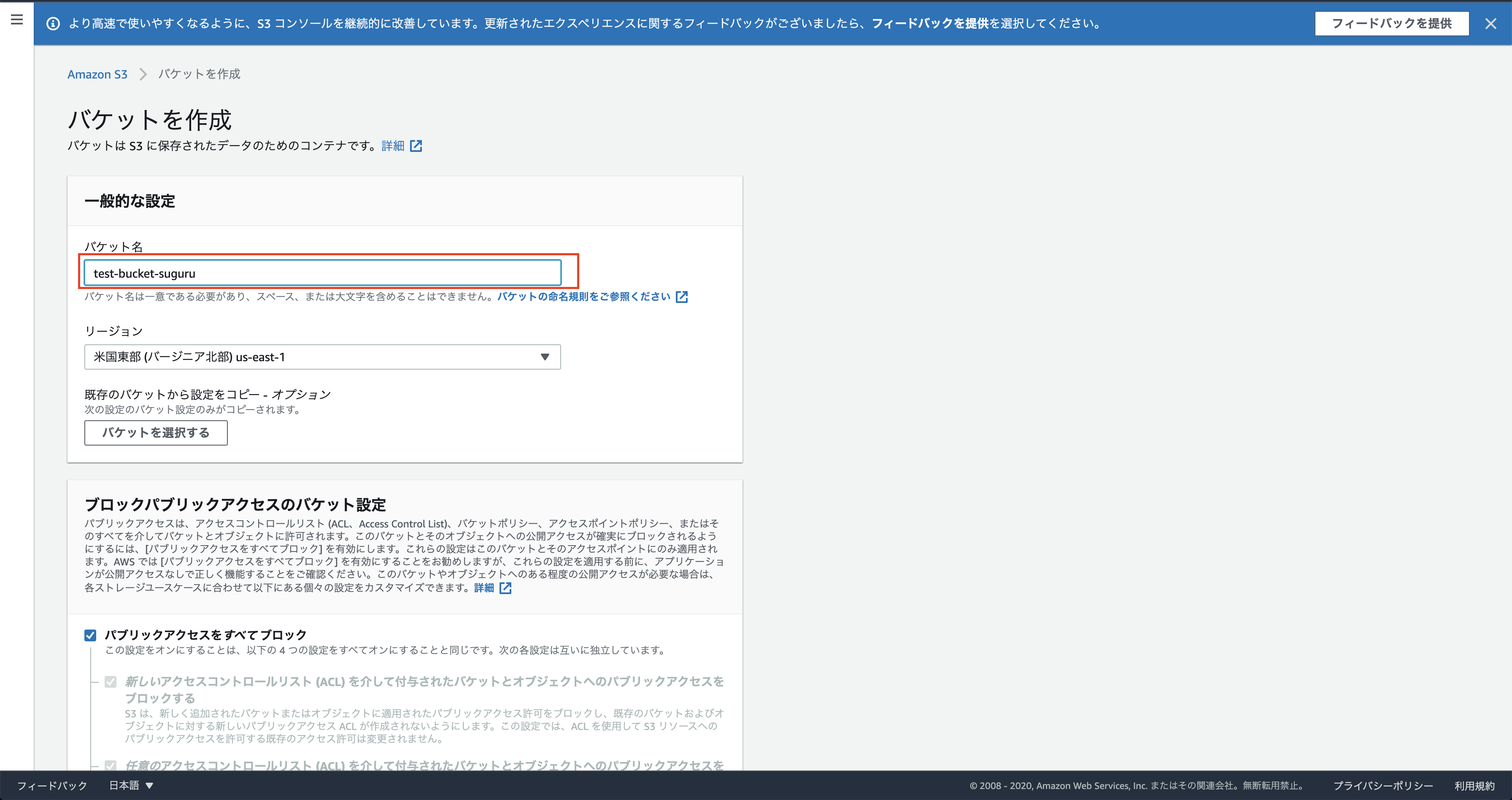Click バケットを選択する button

(x=156, y=432)
